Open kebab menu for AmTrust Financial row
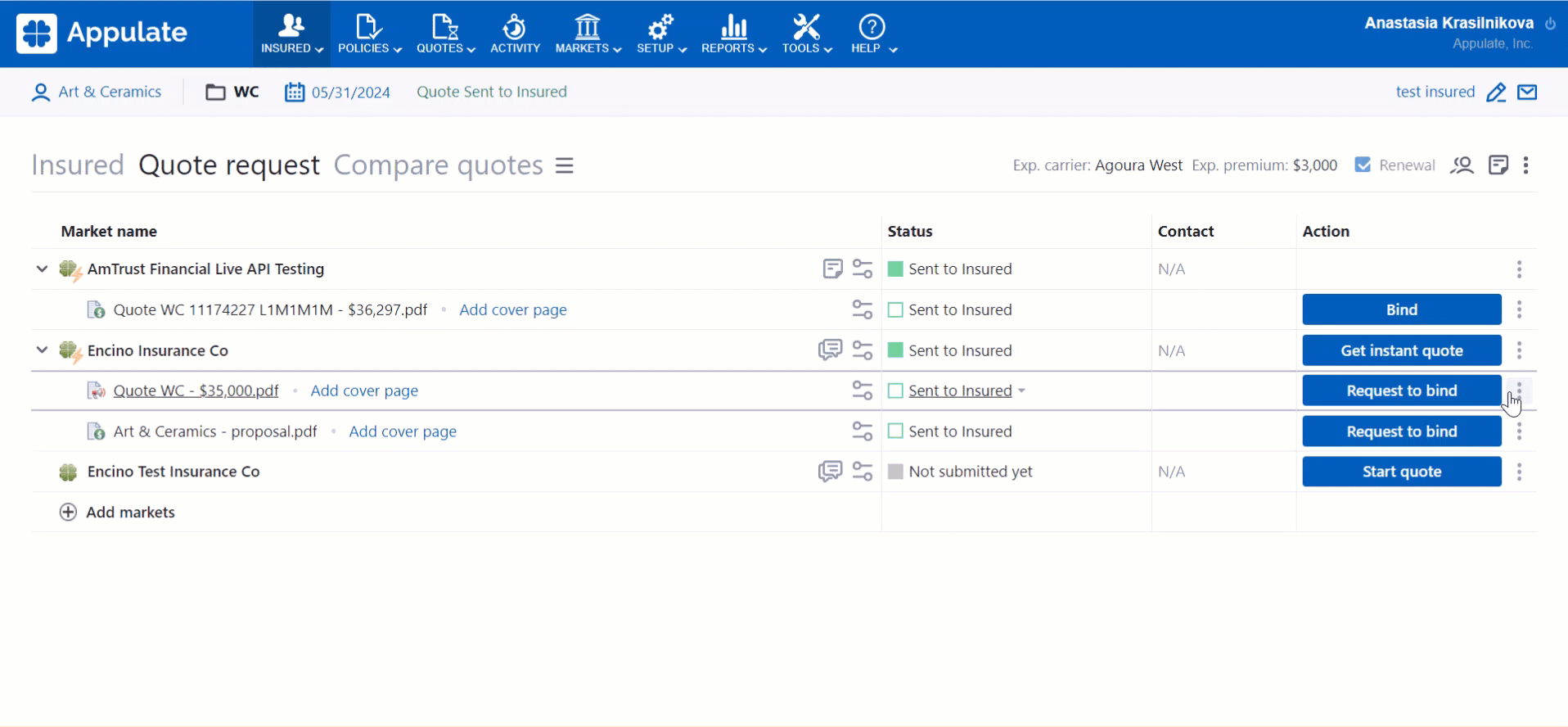Image resolution: width=1568 pixels, height=727 pixels. 1519,269
